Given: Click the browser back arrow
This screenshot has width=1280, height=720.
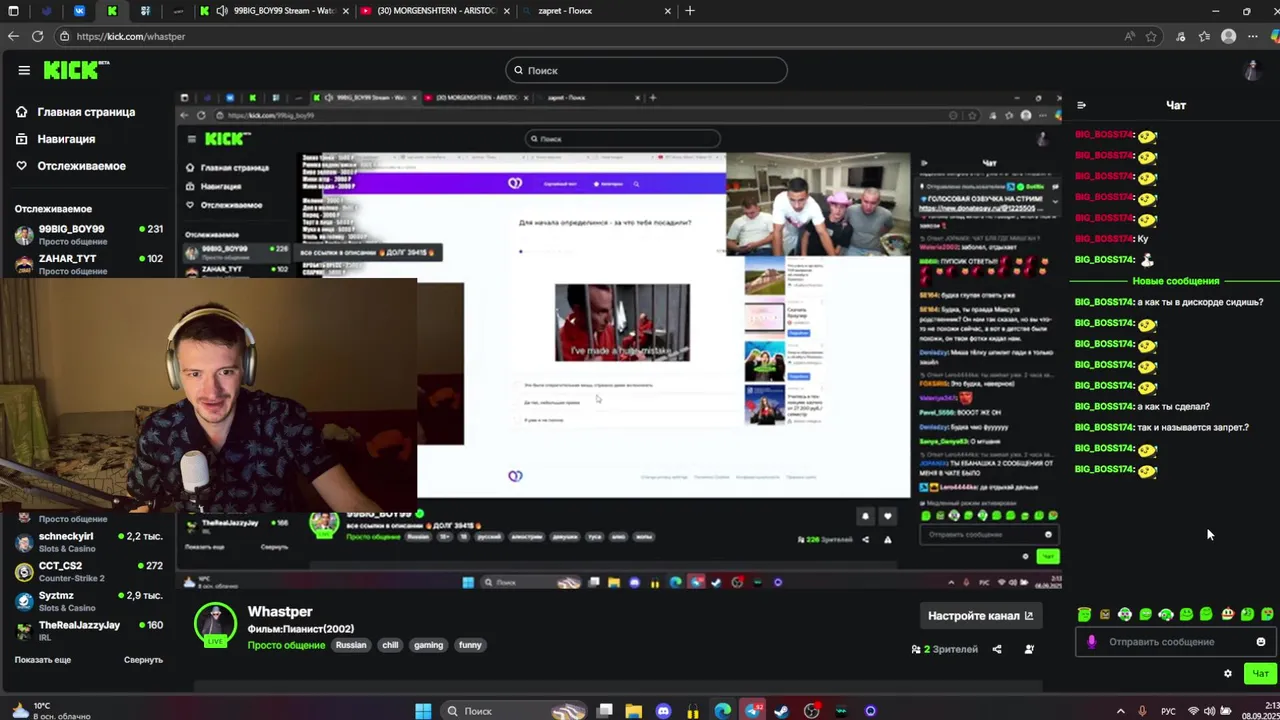Looking at the screenshot, I should point(13,36).
